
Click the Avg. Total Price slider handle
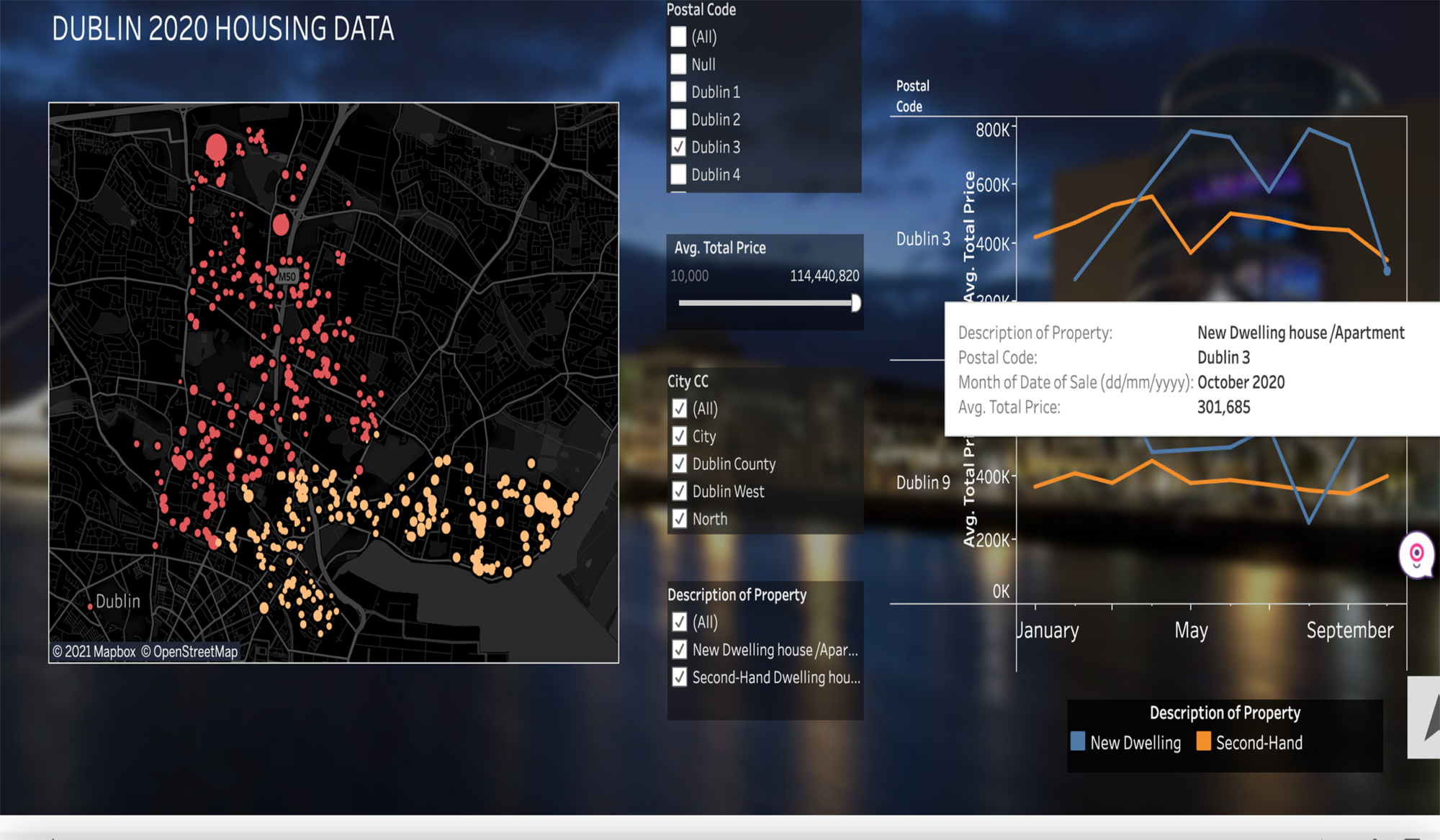pos(855,303)
